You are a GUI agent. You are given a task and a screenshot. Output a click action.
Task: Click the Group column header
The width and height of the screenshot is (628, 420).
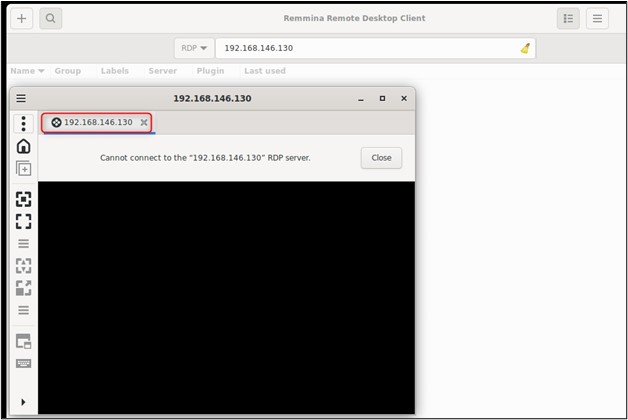[x=68, y=71]
